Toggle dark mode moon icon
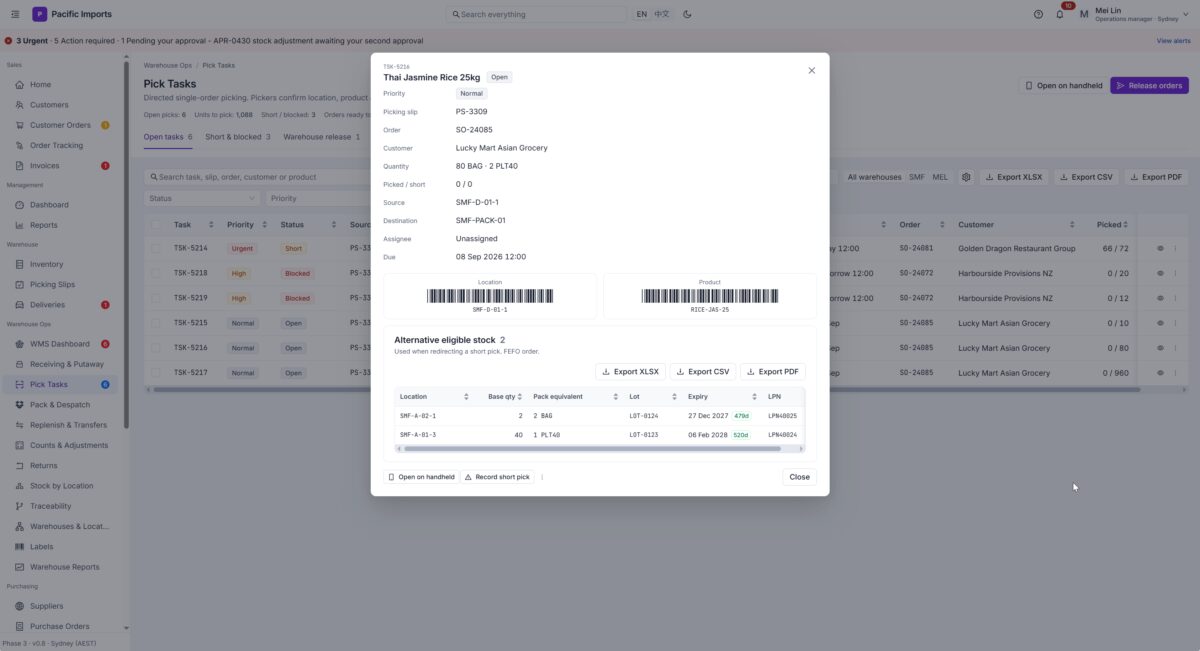This screenshot has height=651, width=1200. [687, 14]
